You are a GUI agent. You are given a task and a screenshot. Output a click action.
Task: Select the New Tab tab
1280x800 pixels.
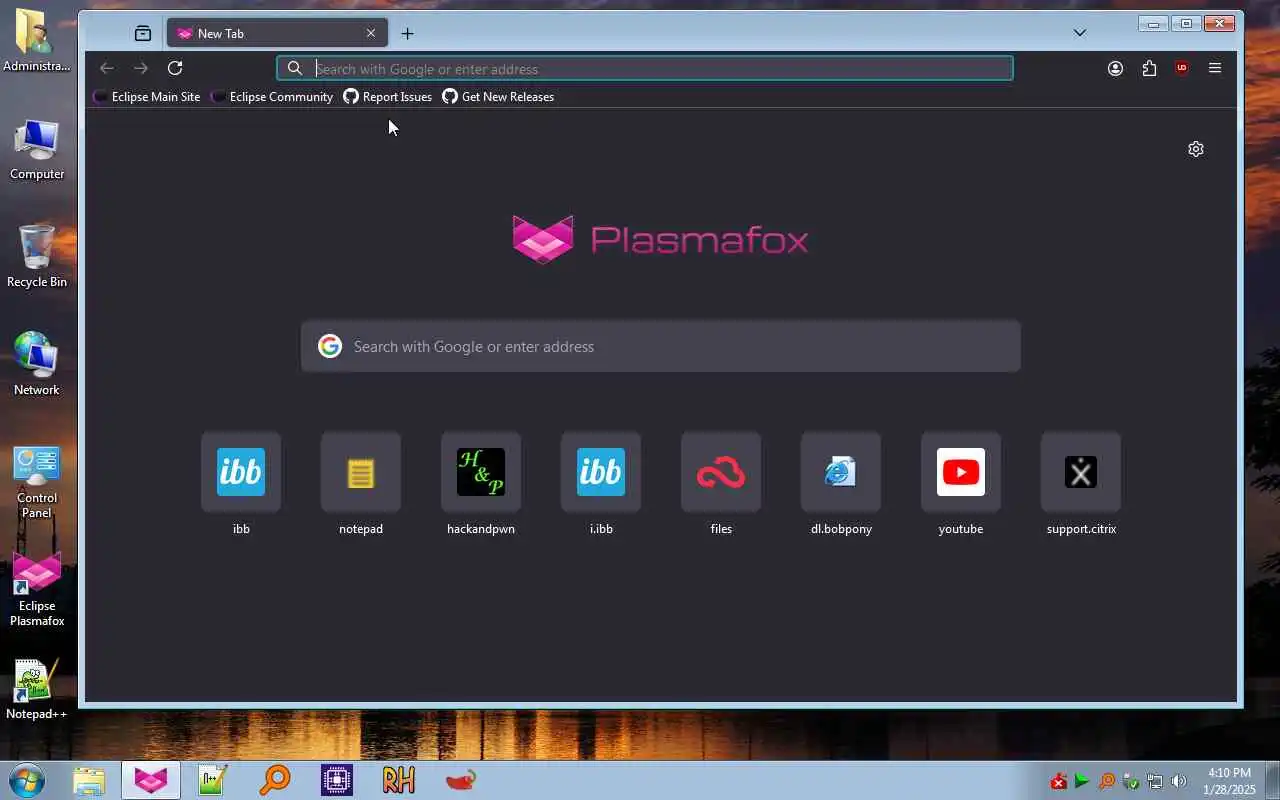[x=275, y=33]
